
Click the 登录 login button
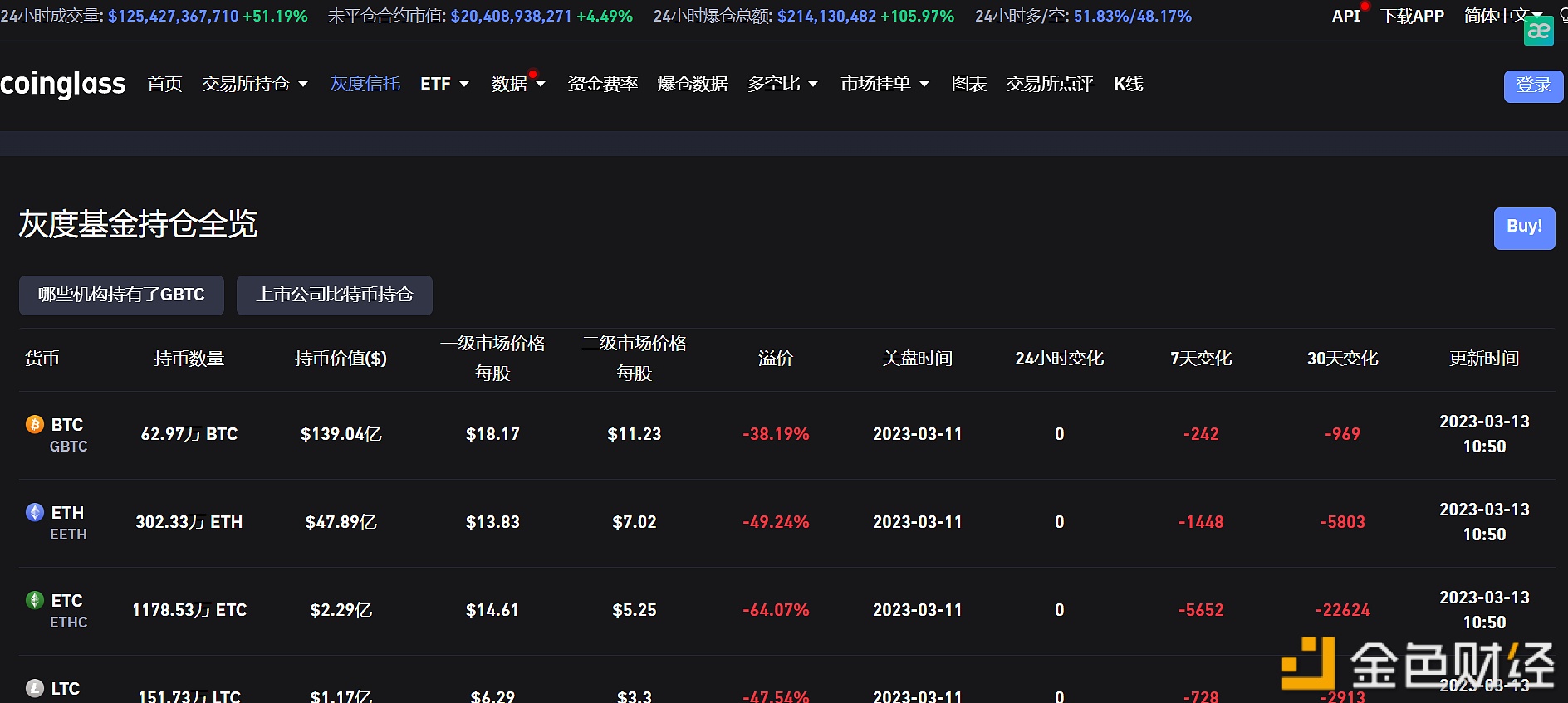click(x=1534, y=86)
